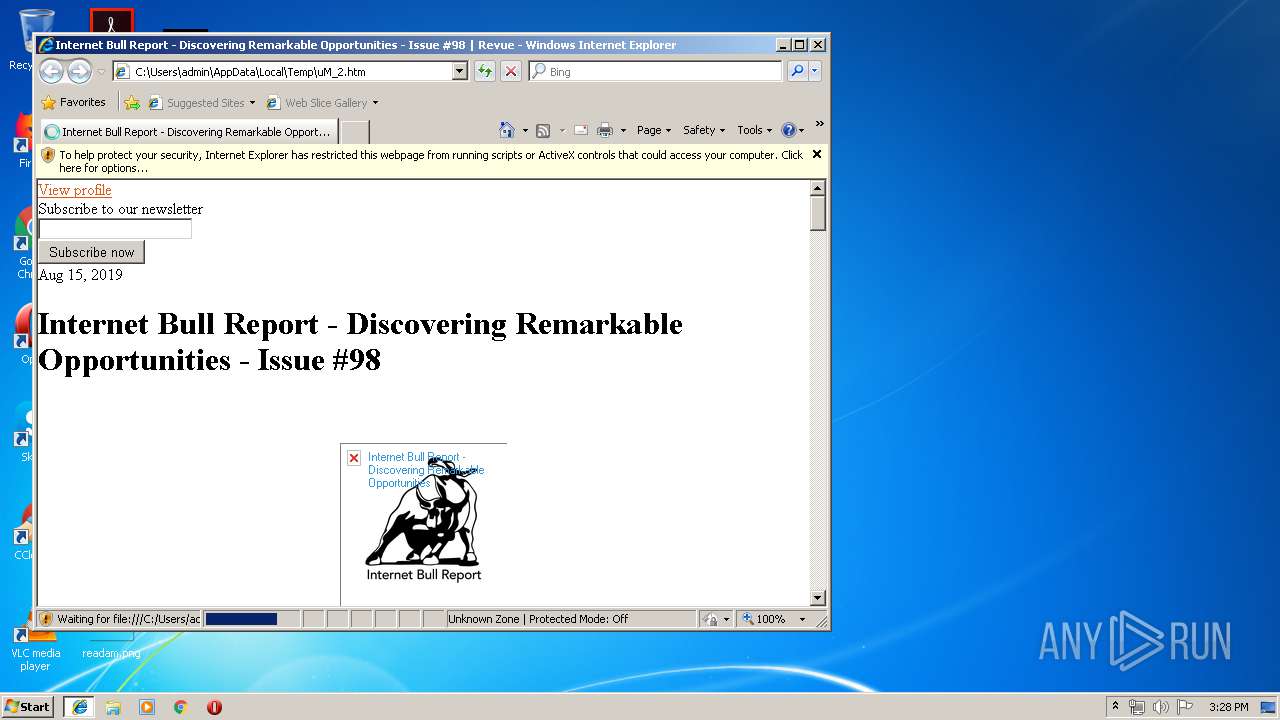This screenshot has height=720, width=1280.
Task: Click the scroll down arrow
Action: [818, 598]
